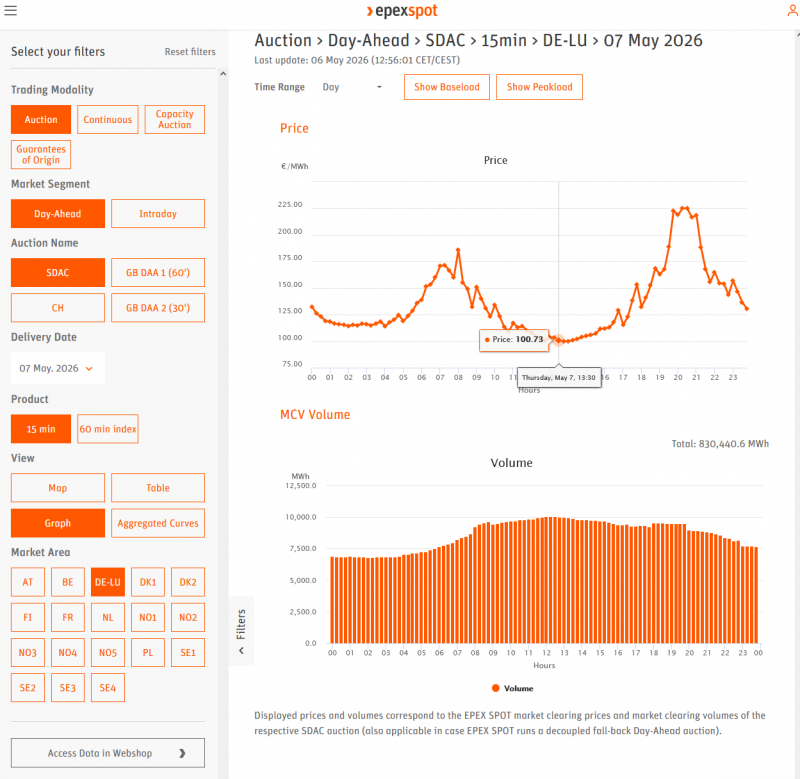Select DK2 market area
This screenshot has height=779, width=800.
188,582
